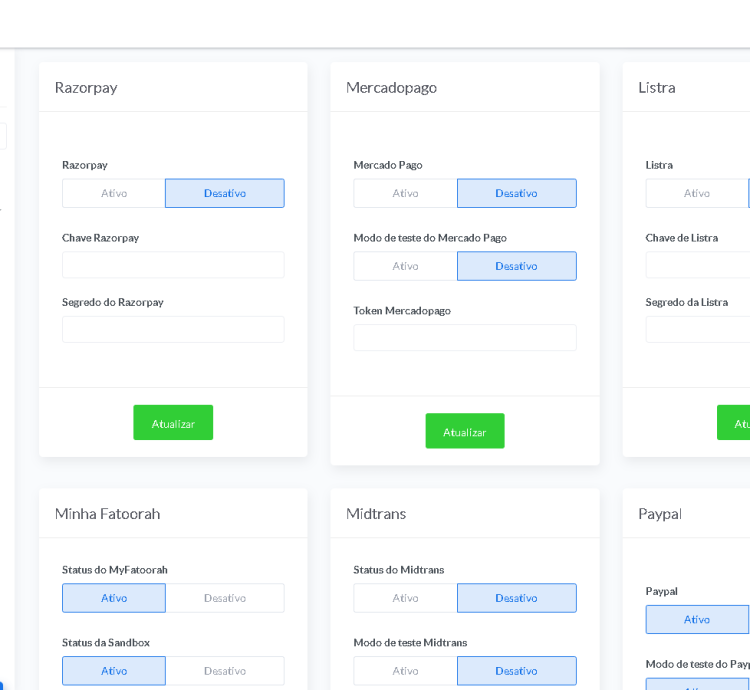
Task: Select the Segredo da Listra input
Action: (698, 330)
